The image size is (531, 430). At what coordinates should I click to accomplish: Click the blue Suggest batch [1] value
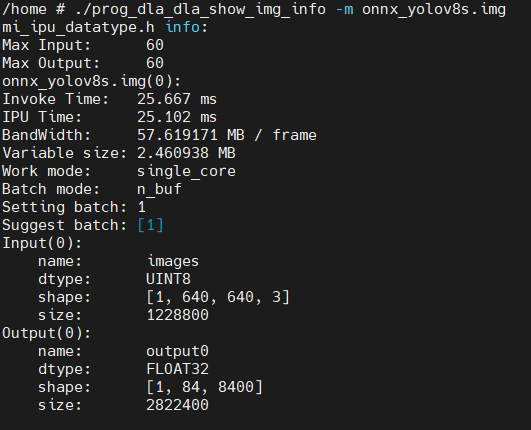click(x=150, y=225)
